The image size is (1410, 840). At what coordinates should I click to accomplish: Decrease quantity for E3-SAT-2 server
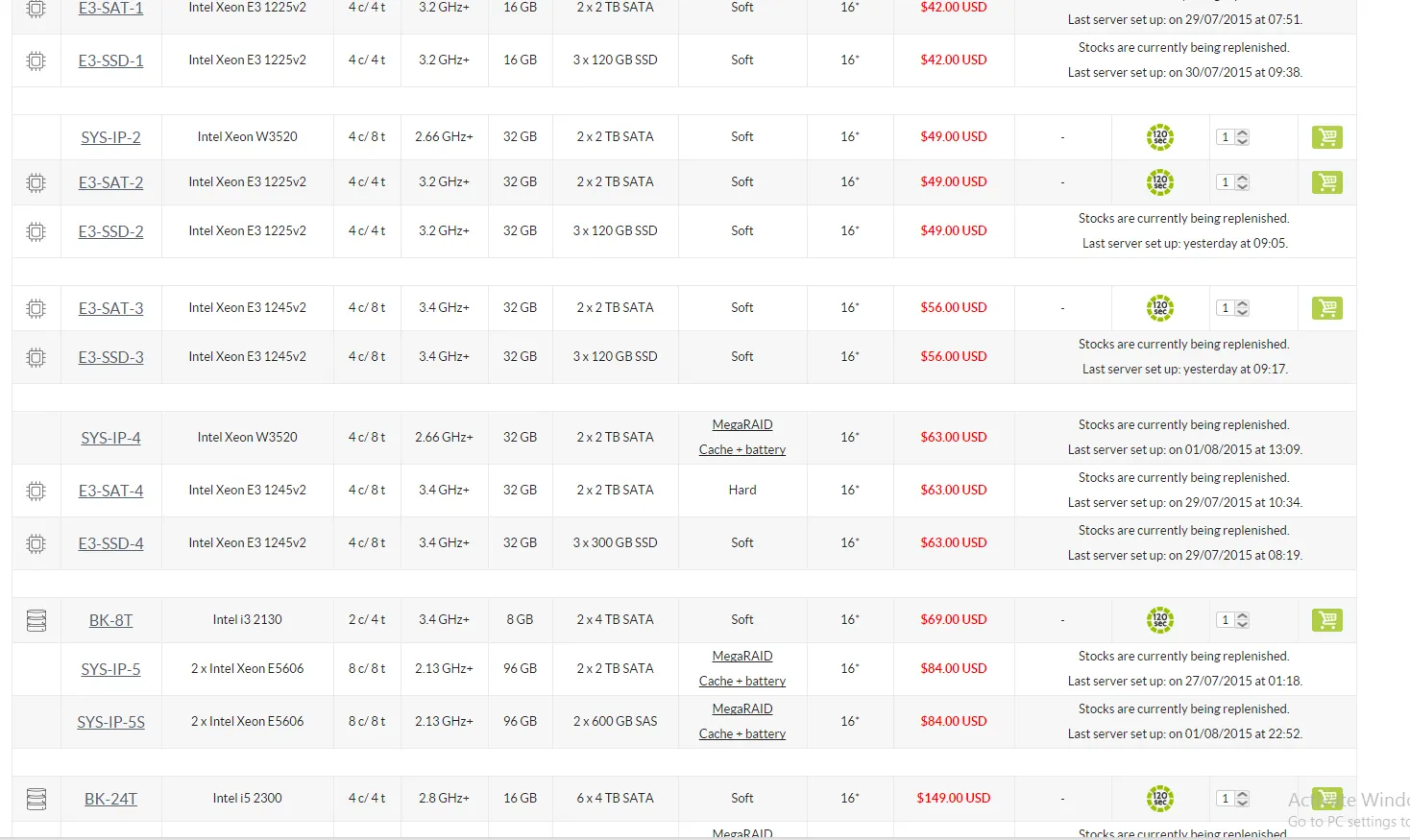tap(1242, 186)
